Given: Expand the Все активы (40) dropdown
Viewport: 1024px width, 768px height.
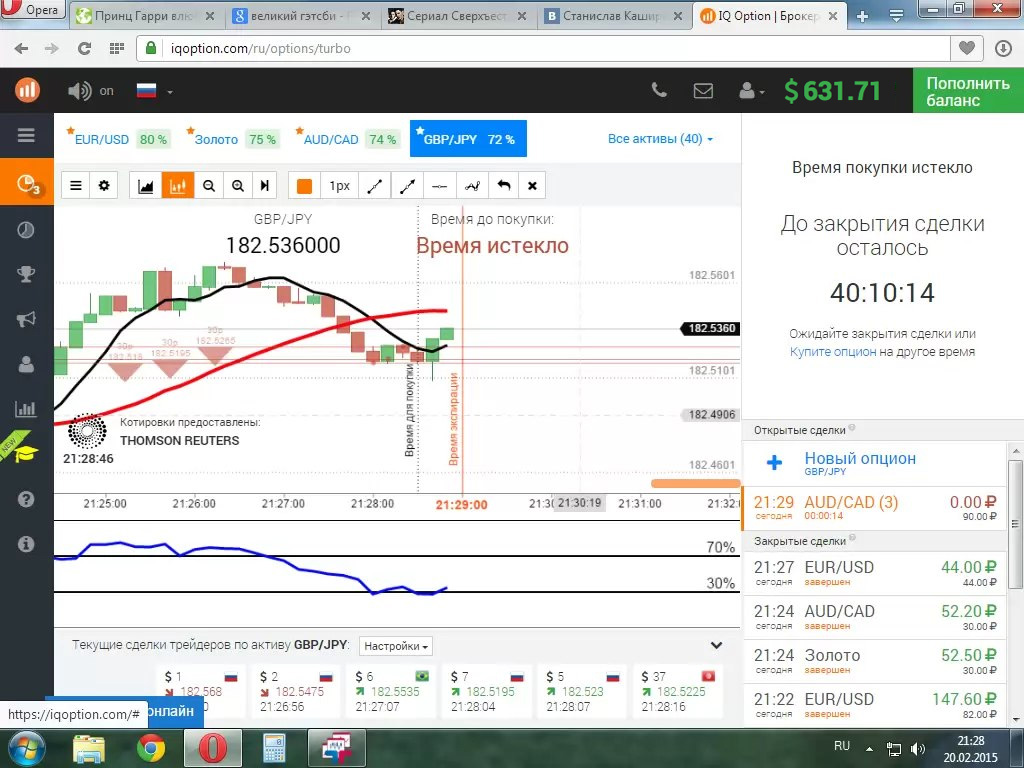Looking at the screenshot, I should [x=660, y=139].
